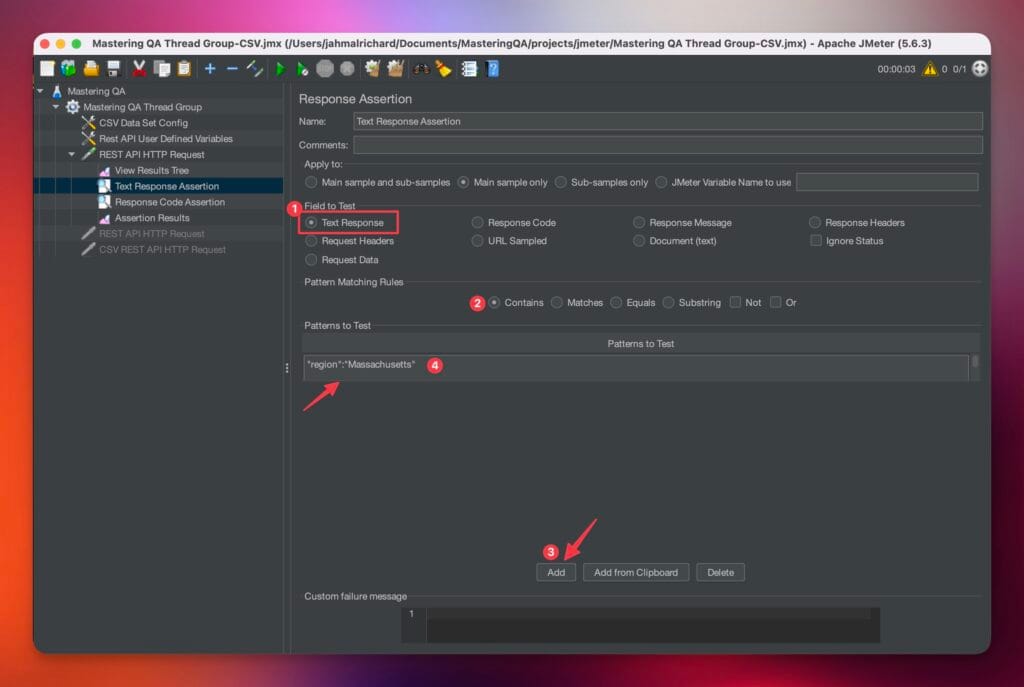Click the split pane divider handle dots
Viewport: 1024px width, 687px height.
(x=287, y=368)
